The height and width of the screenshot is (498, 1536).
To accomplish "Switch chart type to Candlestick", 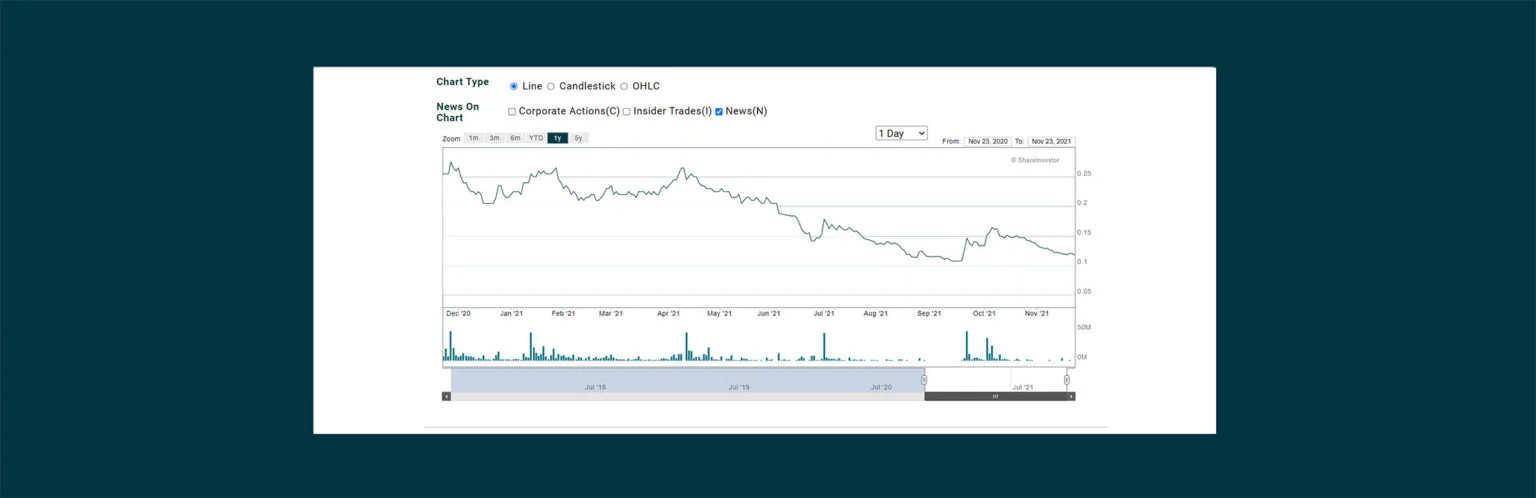I will [x=551, y=86].
